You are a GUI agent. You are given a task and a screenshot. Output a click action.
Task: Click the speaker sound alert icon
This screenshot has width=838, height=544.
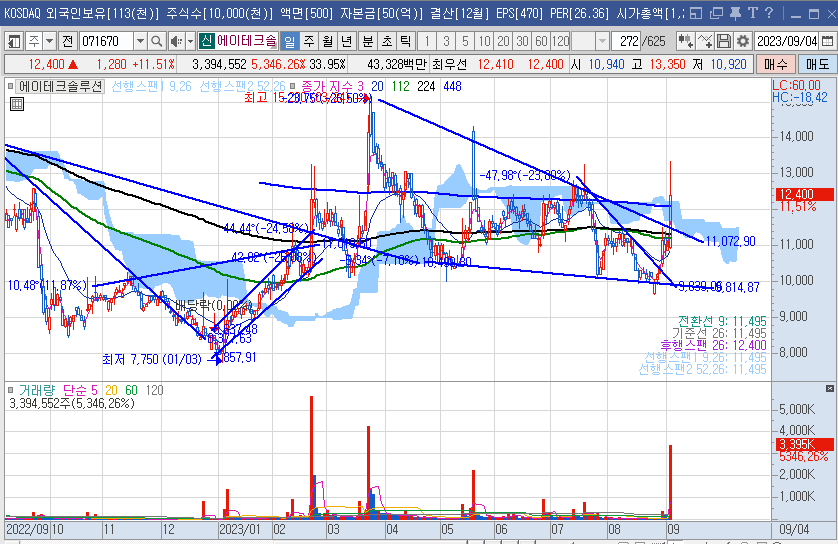pos(176,41)
